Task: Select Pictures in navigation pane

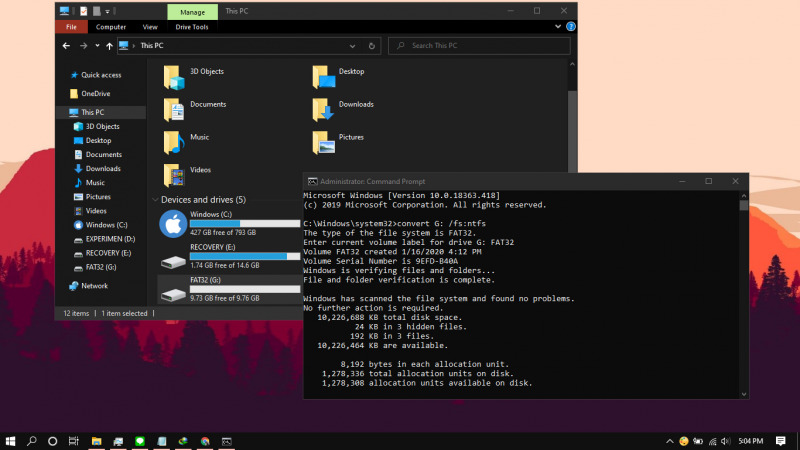Action: coord(98,197)
